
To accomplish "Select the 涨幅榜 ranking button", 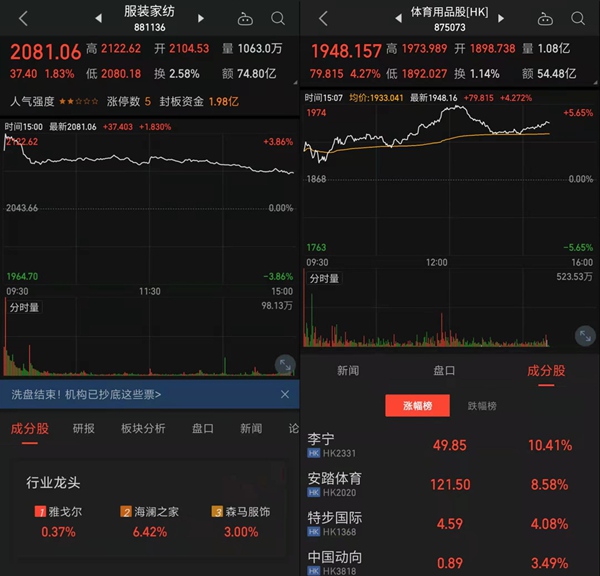I will coord(417,406).
